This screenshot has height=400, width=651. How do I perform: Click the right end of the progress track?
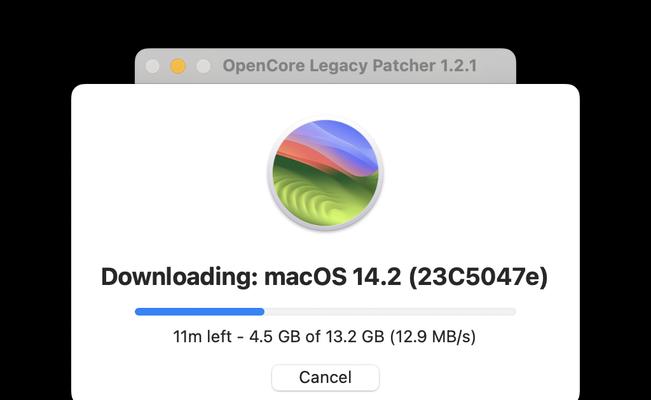511,312
